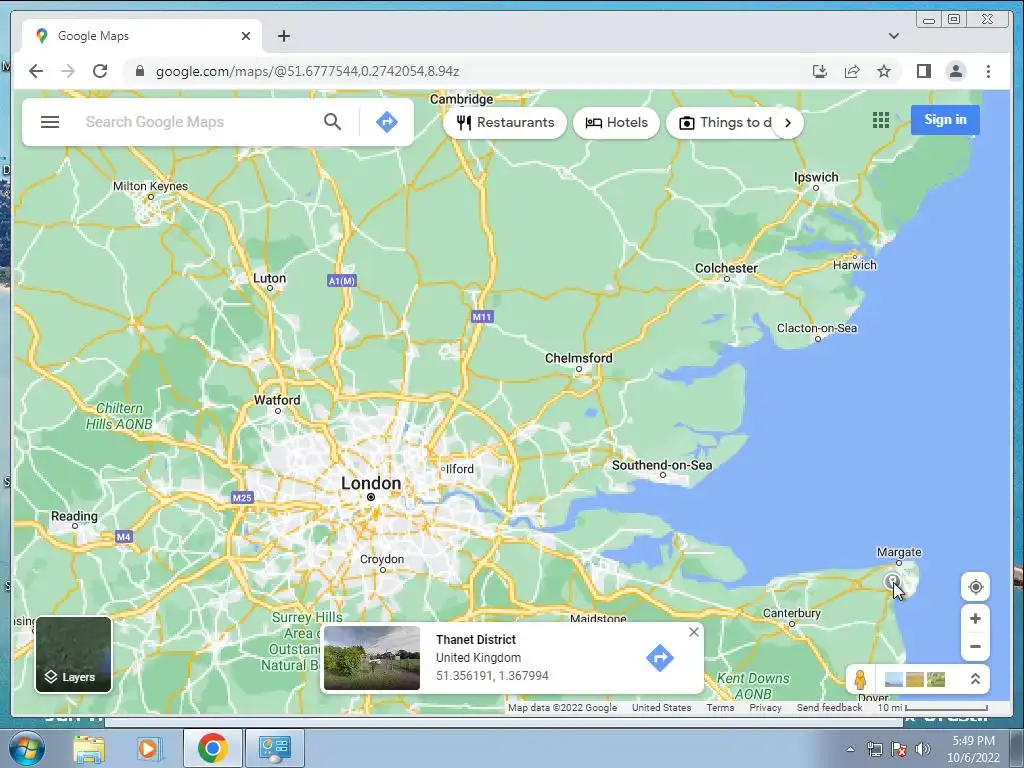This screenshot has height=768, width=1024.
Task: Click the Milton Keynes map label
Action: coord(150,186)
